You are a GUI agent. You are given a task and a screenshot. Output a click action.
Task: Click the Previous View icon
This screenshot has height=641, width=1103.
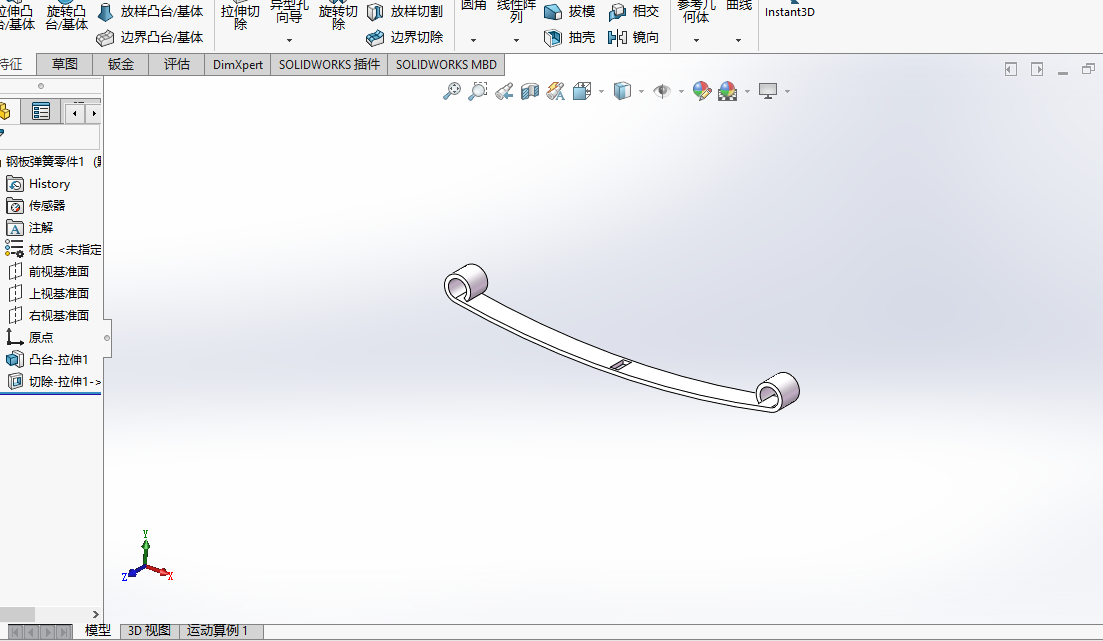(504, 91)
